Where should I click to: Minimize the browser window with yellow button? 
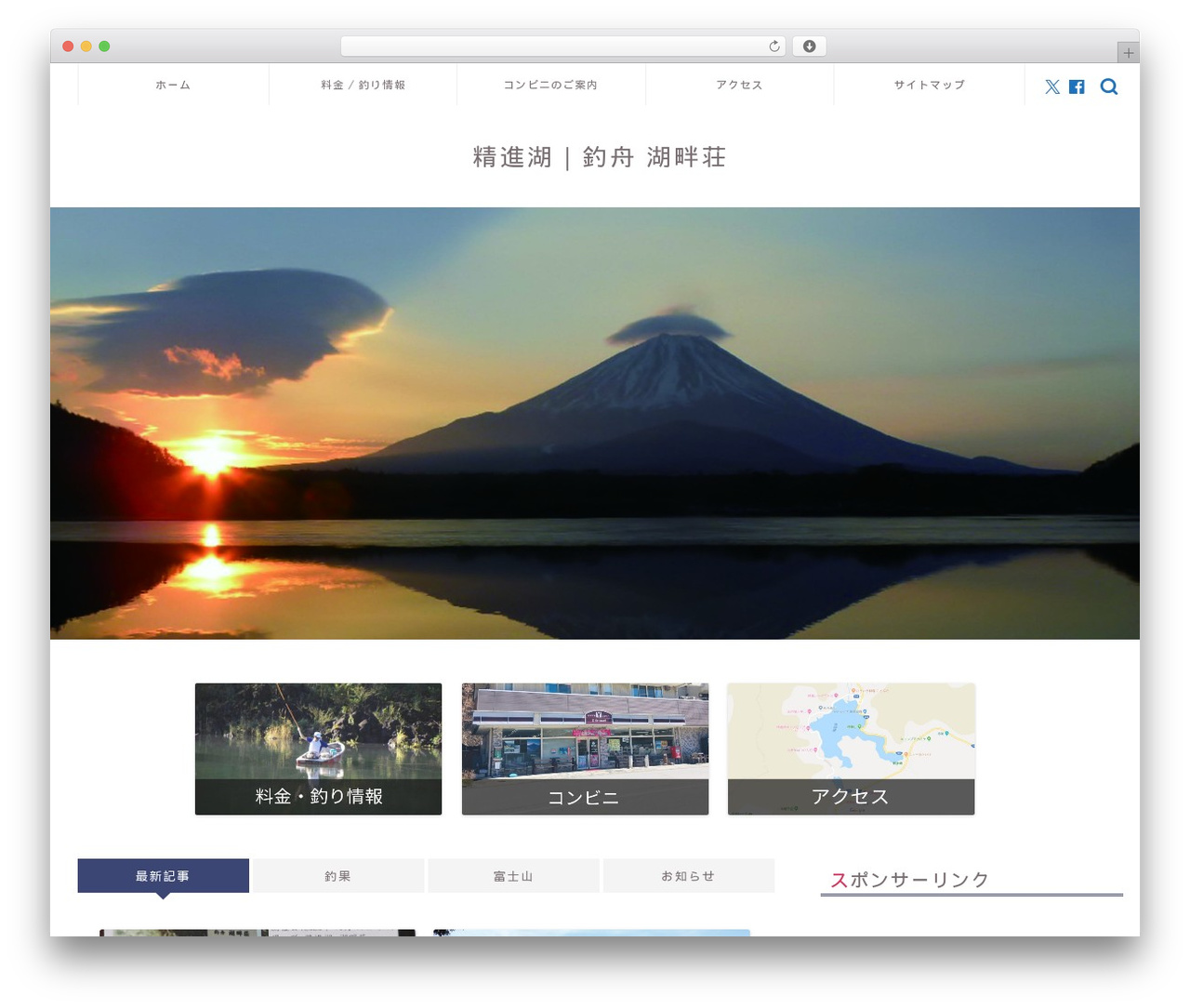(86, 46)
